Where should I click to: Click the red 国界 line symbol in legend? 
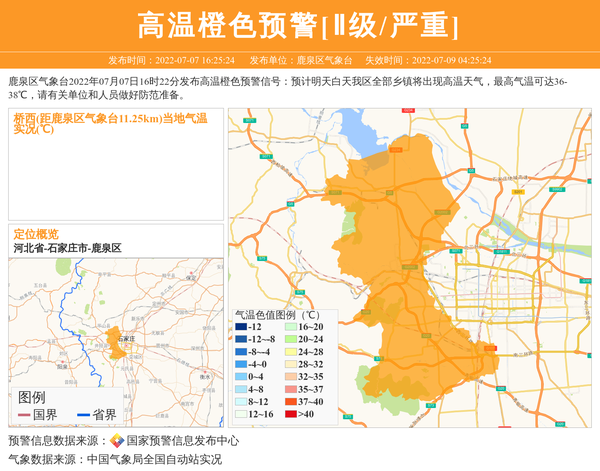pos(24,415)
